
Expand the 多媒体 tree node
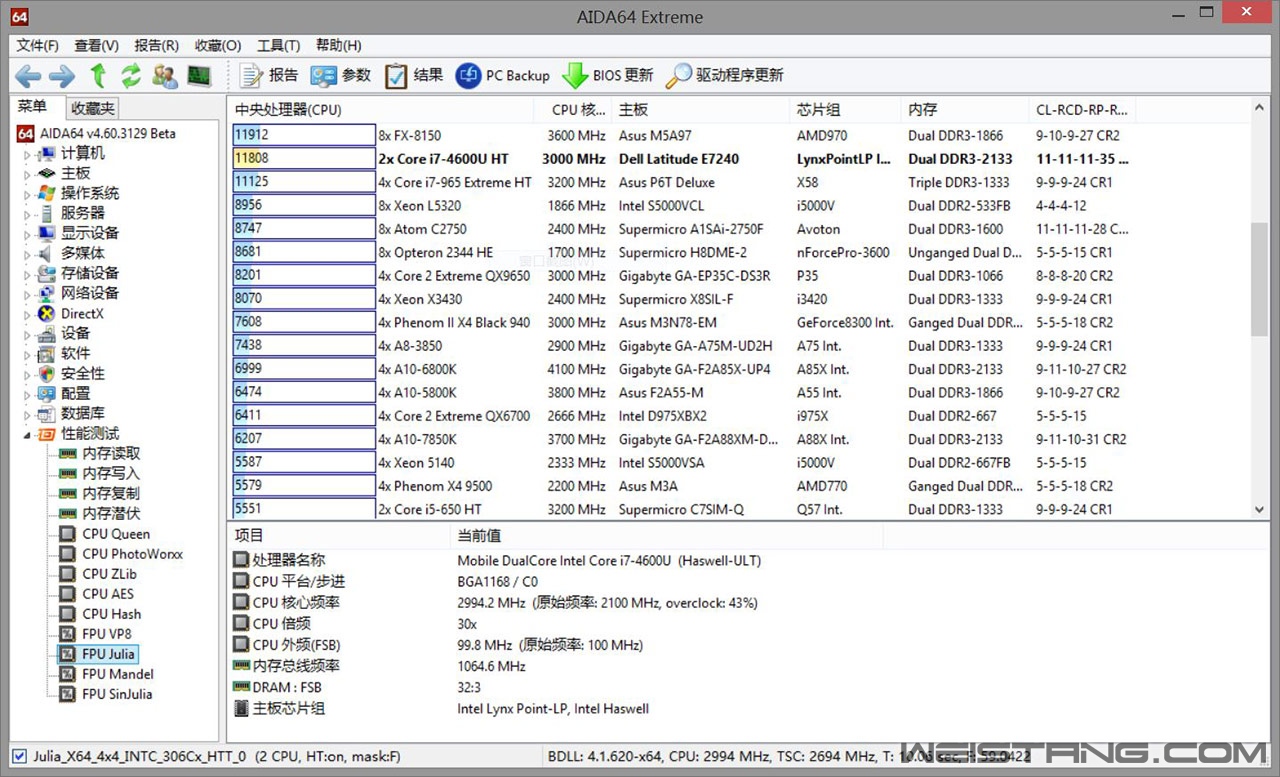(28, 254)
